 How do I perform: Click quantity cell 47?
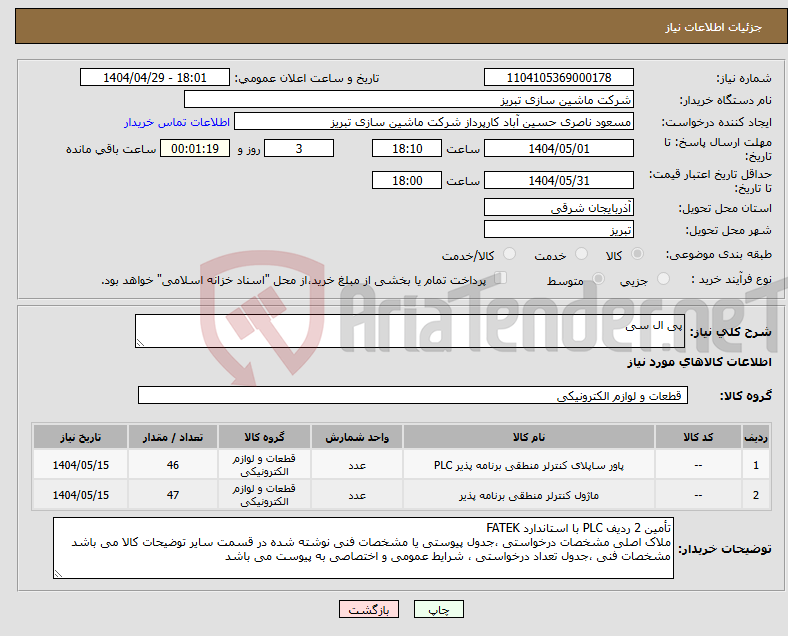173,495
